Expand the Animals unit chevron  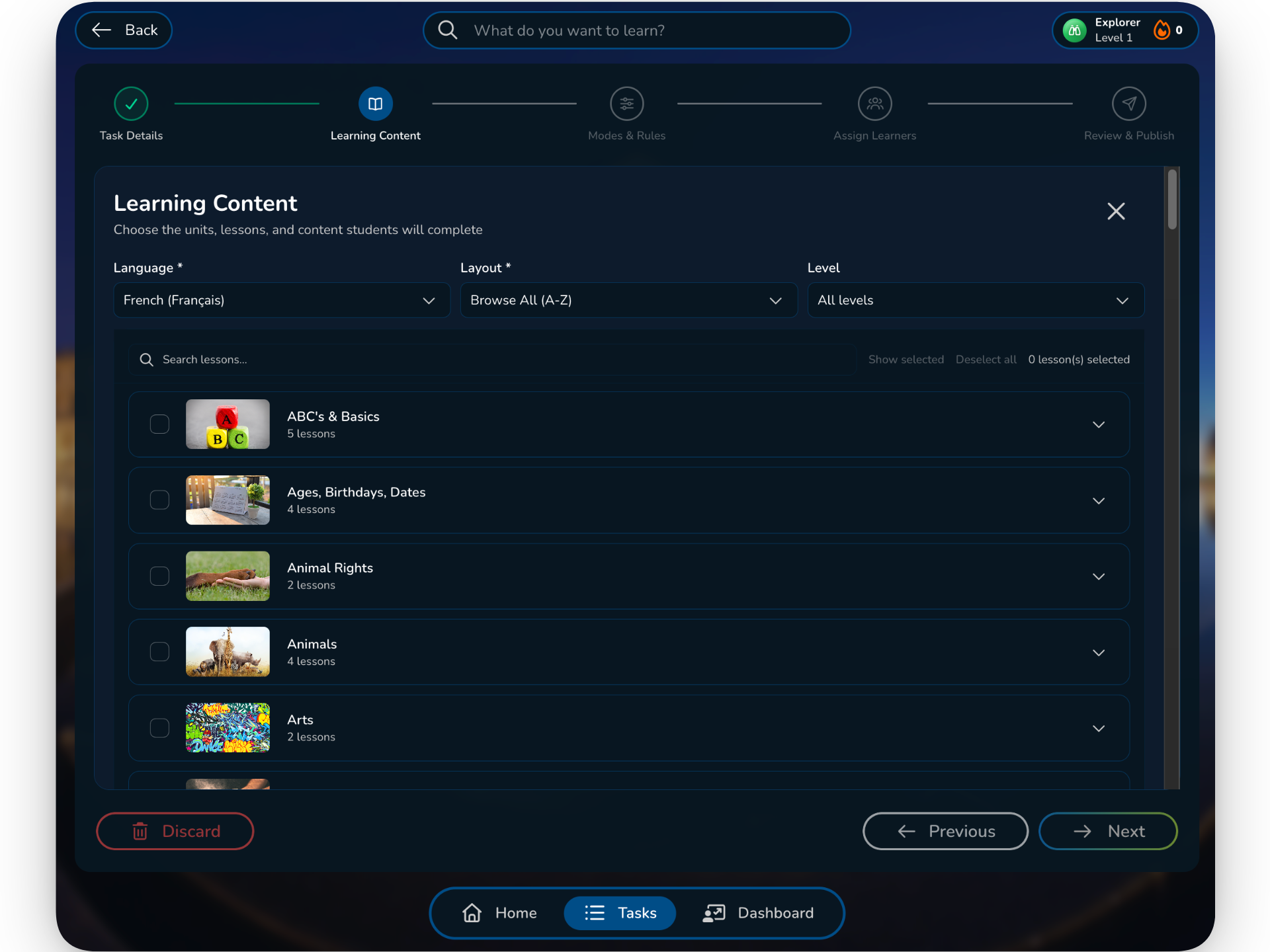click(1099, 653)
